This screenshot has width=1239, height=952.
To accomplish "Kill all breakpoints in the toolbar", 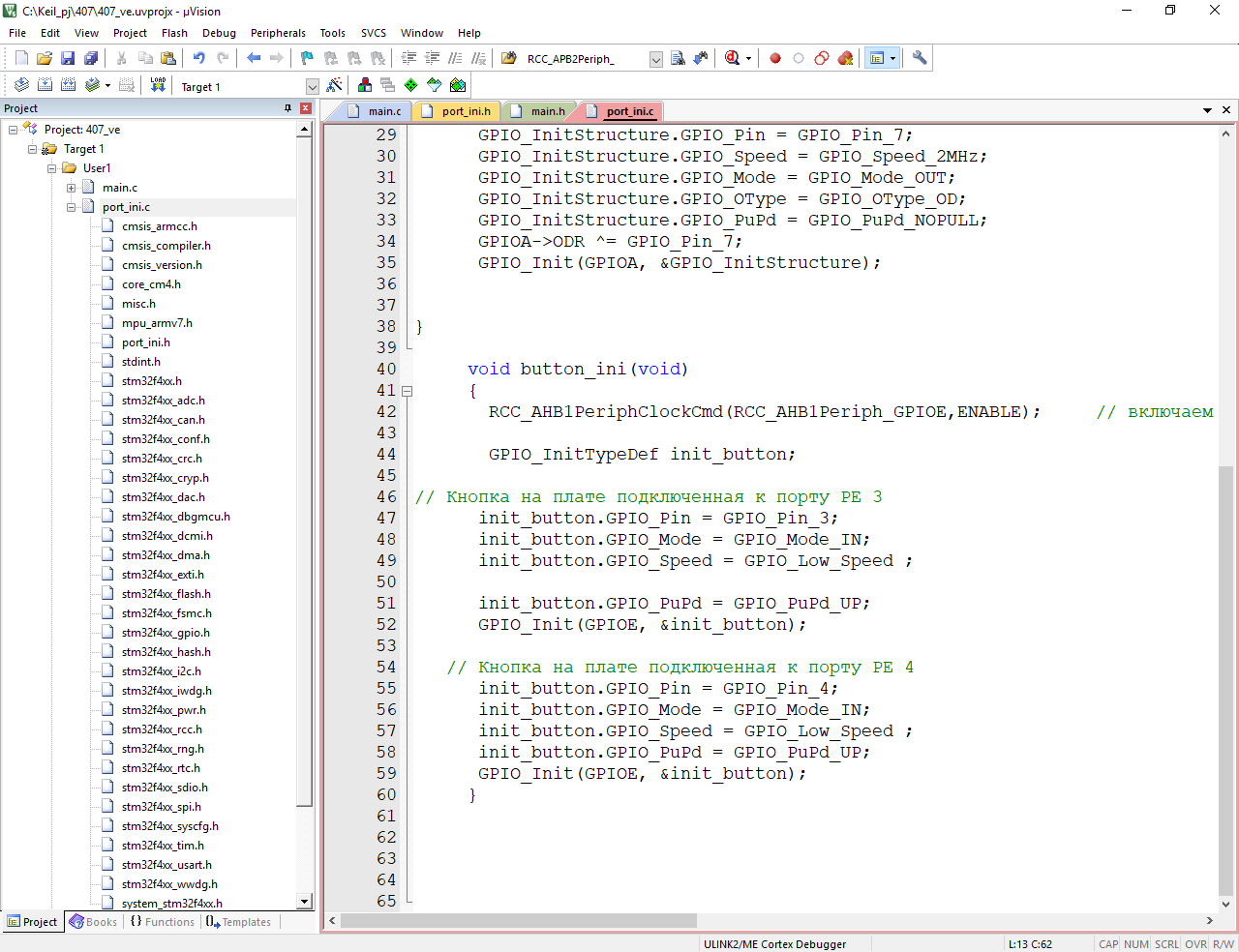I will (845, 58).
